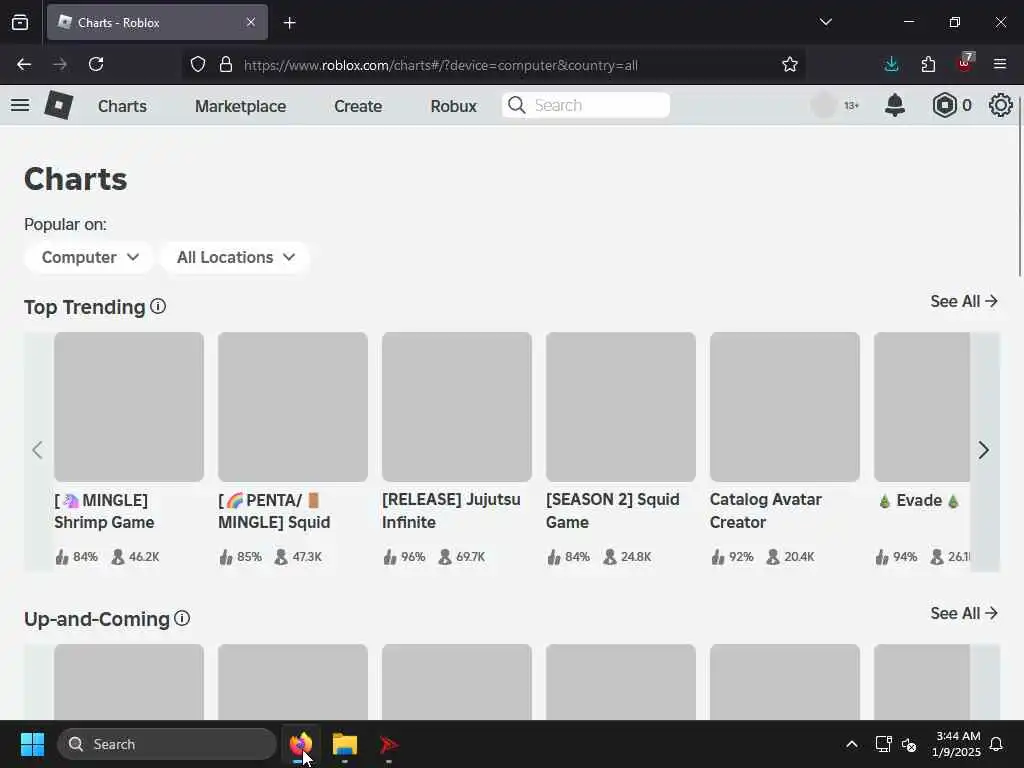Click Jujutsu Infinite 96% rating
This screenshot has width=1024, height=768.
coord(404,557)
